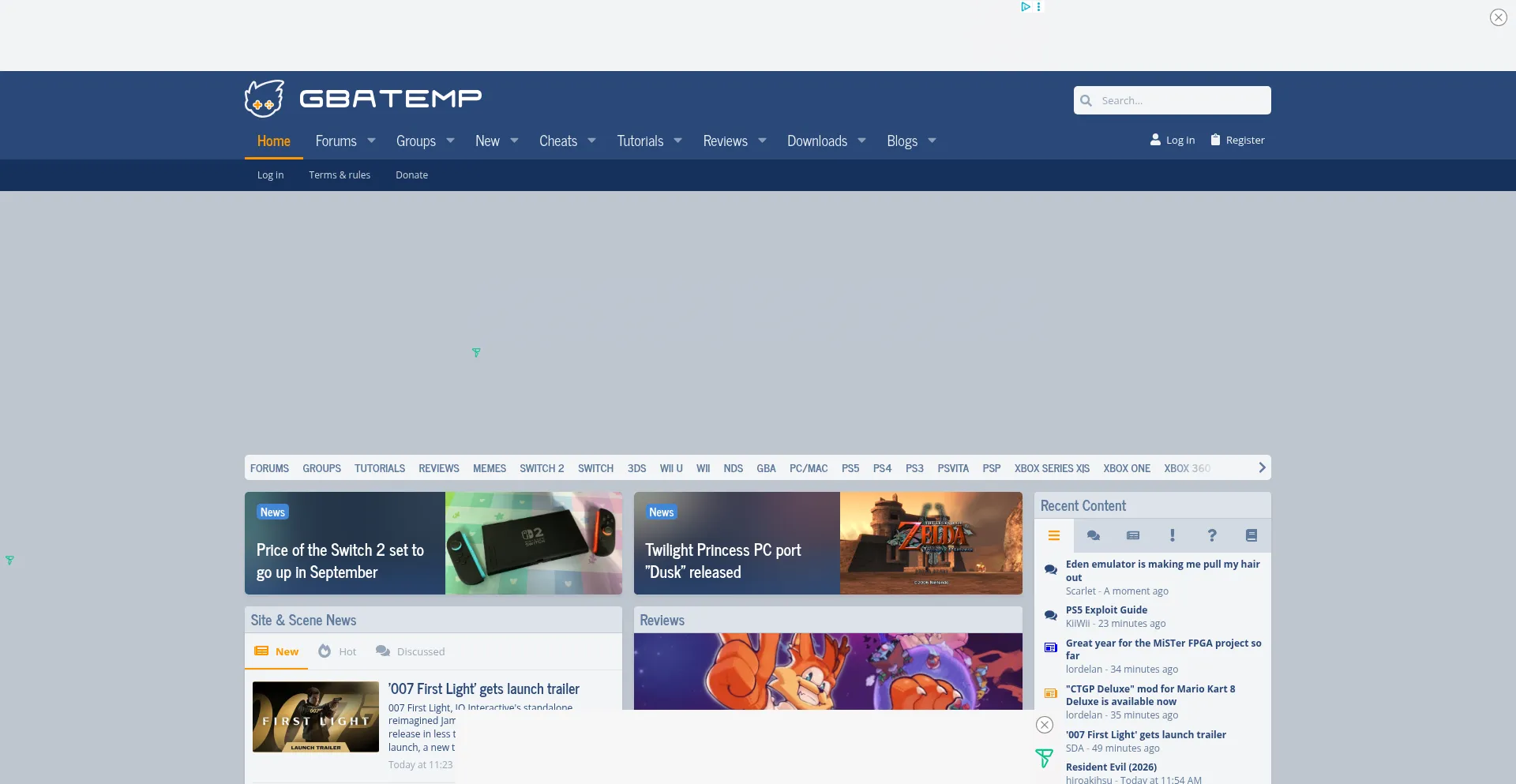Open the PC/MAC category link

pos(809,468)
